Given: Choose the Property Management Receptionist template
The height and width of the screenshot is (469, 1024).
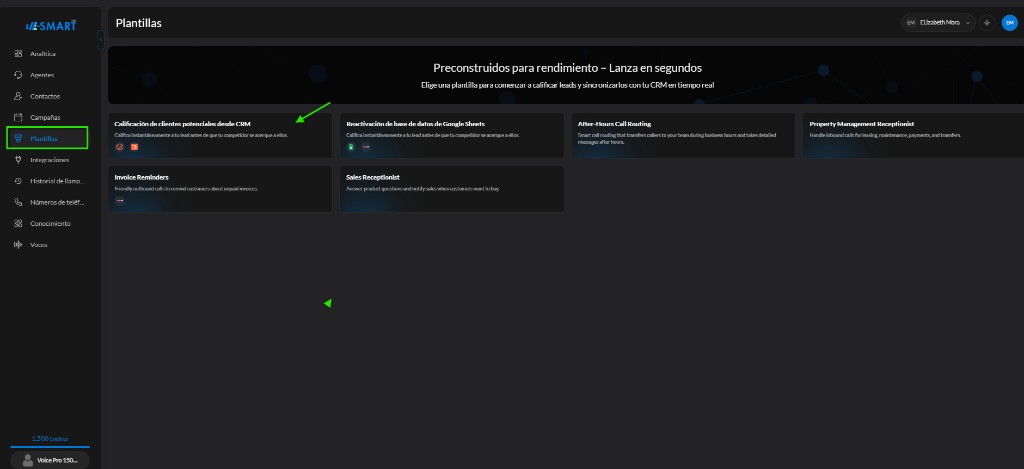Looking at the screenshot, I should (914, 135).
